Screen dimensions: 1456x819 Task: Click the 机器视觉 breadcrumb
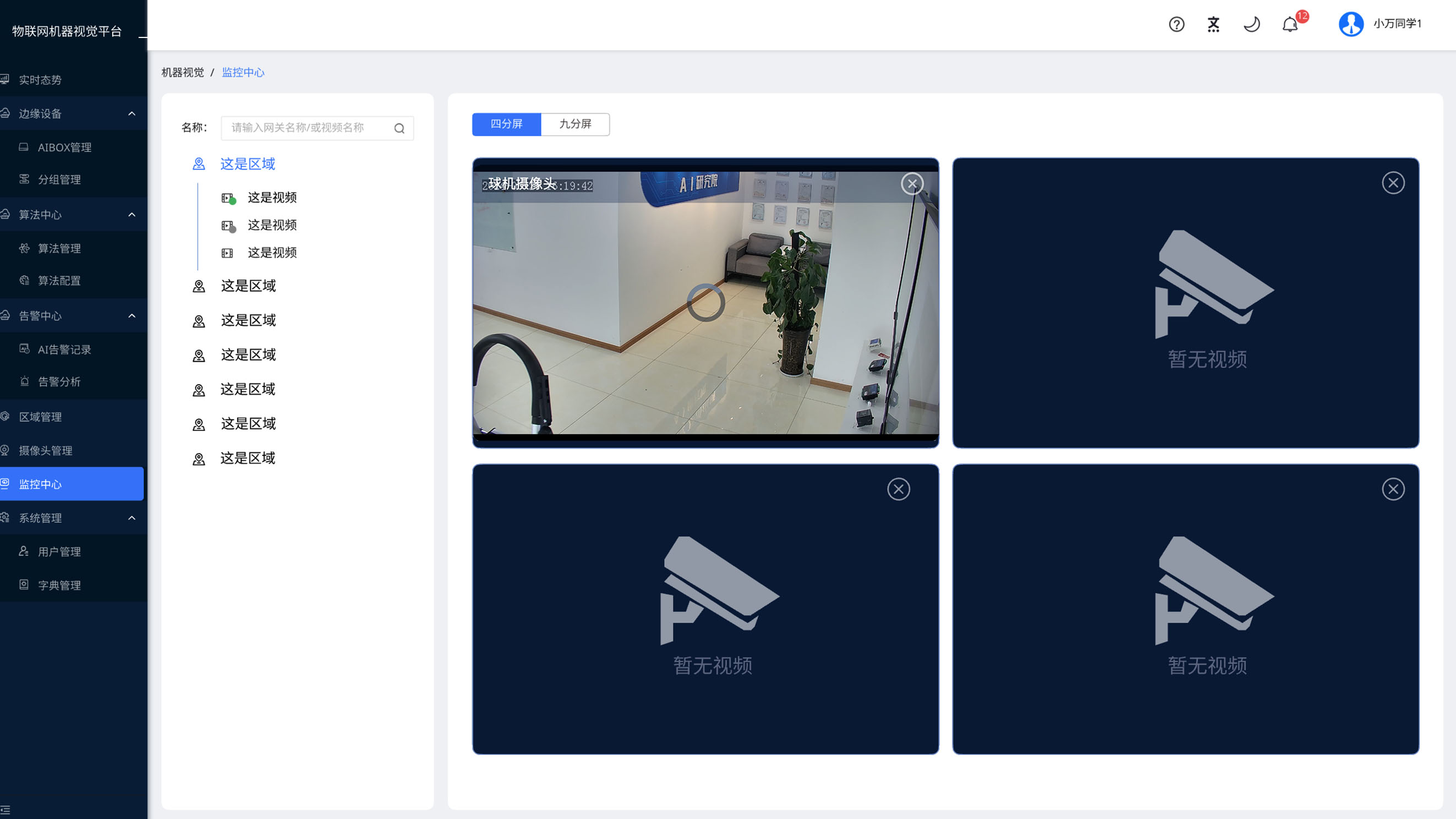pyautogui.click(x=183, y=72)
